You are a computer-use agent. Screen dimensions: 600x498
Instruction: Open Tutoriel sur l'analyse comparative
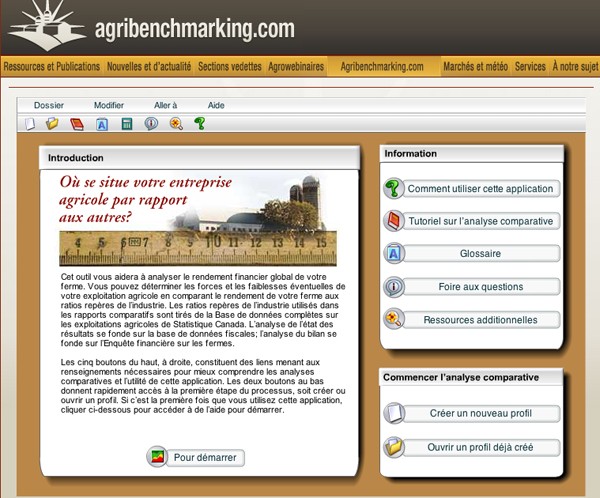coord(480,221)
